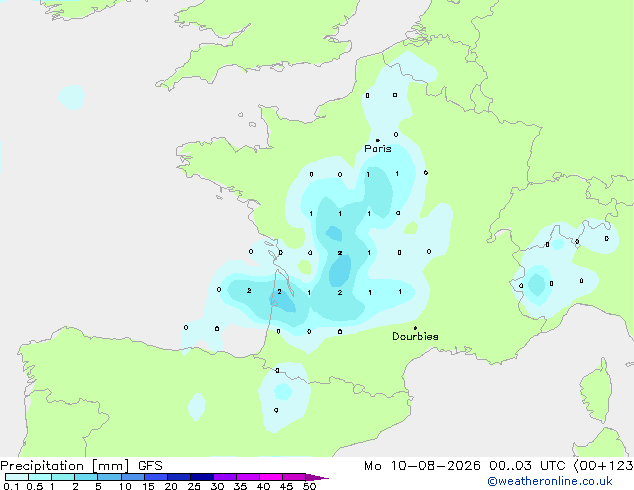Select the 40 to 45 mm legend swatch

click(x=271, y=477)
